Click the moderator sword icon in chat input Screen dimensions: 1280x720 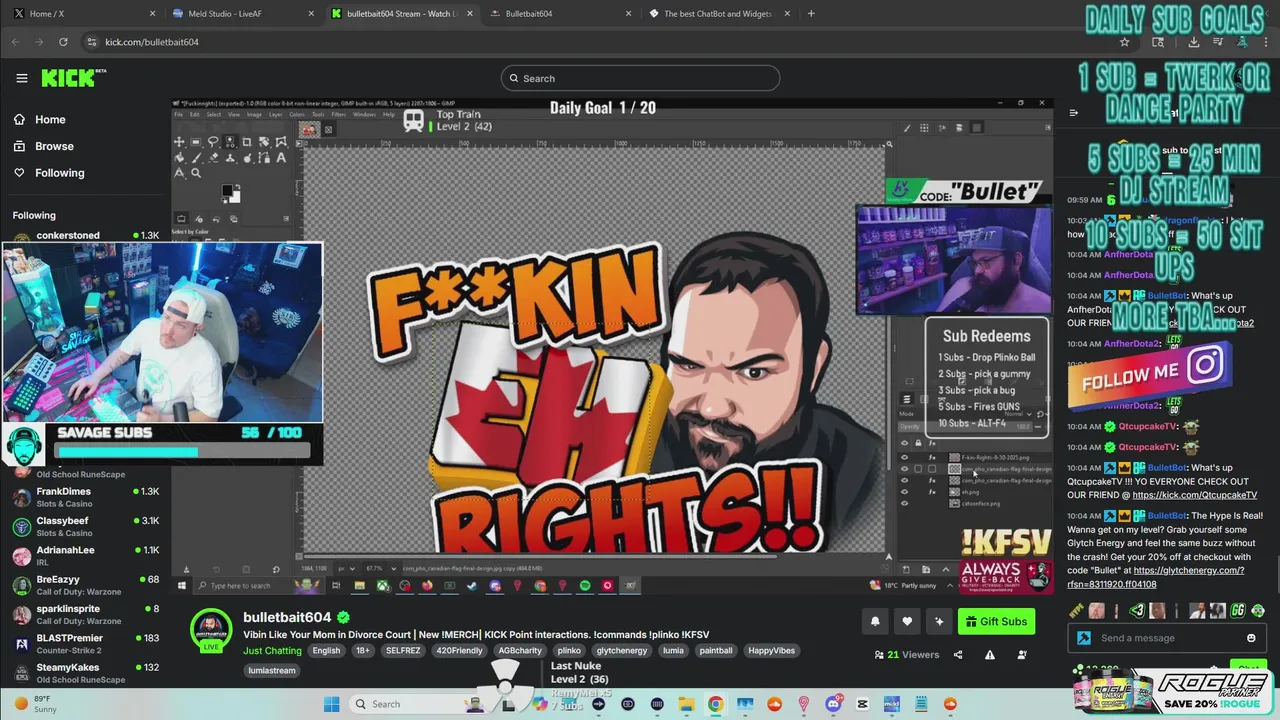(1084, 638)
